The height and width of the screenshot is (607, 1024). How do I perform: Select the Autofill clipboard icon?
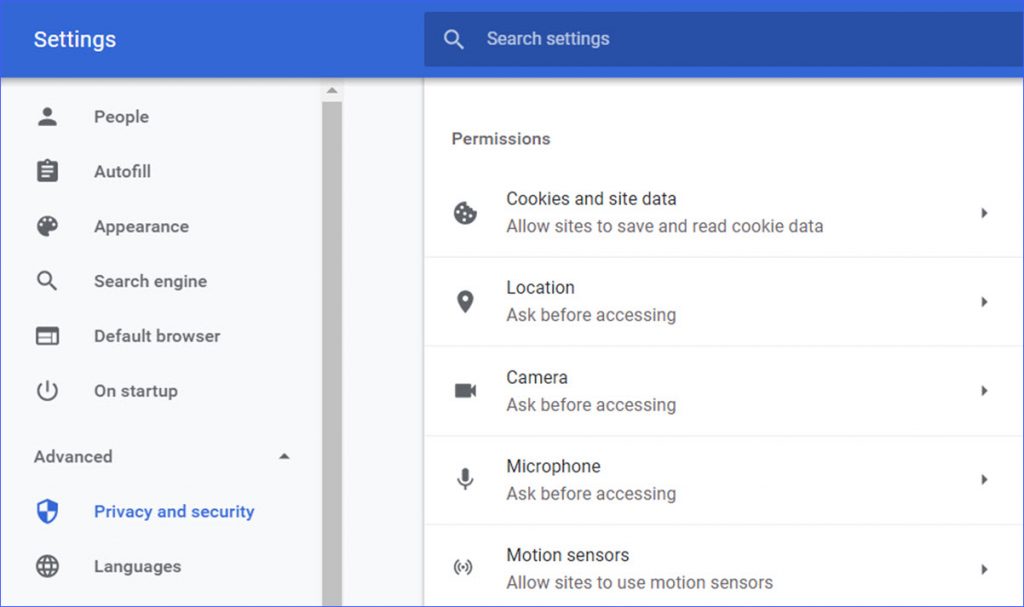point(47,171)
